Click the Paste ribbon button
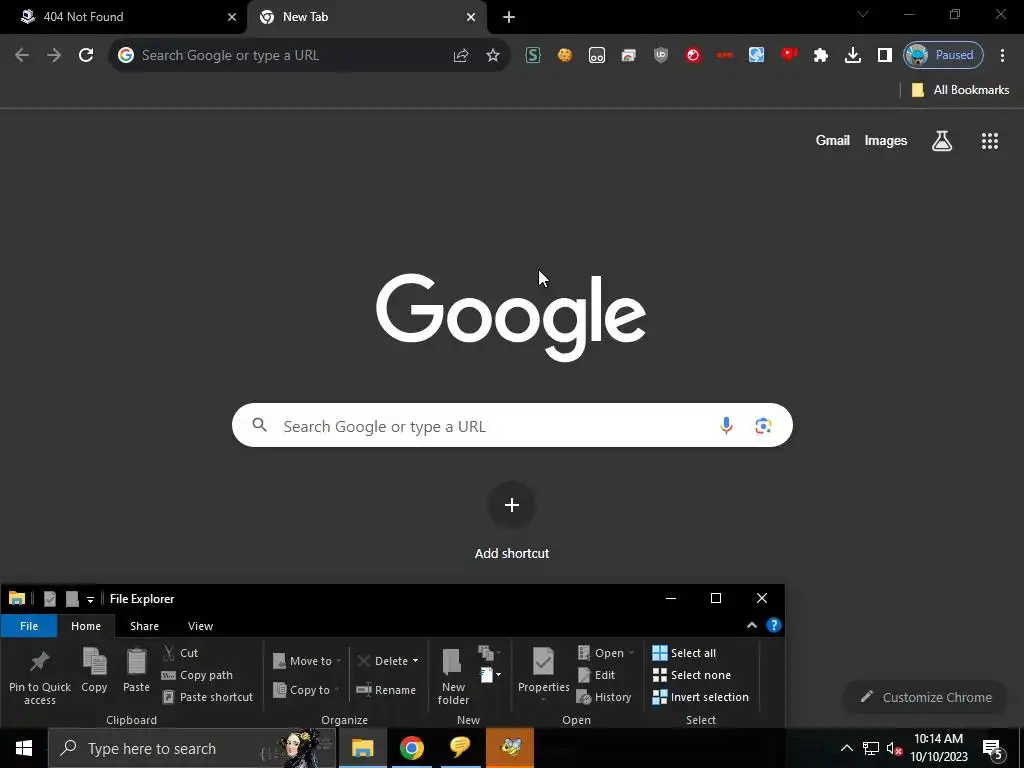Image resolution: width=1024 pixels, height=768 pixels. pos(136,670)
